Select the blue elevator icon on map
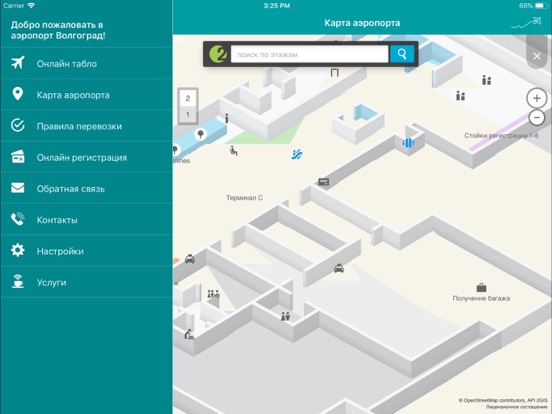The height and width of the screenshot is (414, 552). (408, 143)
